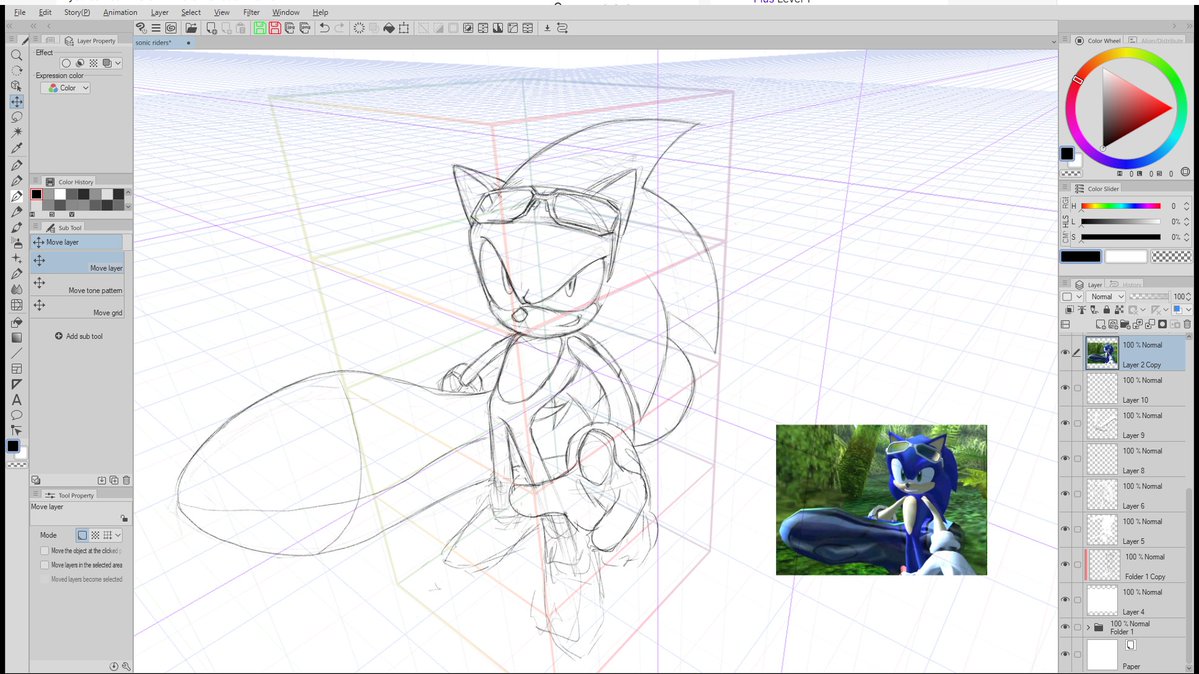Image resolution: width=1199 pixels, height=674 pixels.
Task: Click the Scale/Rotate transform icon
Action: pos(404,28)
